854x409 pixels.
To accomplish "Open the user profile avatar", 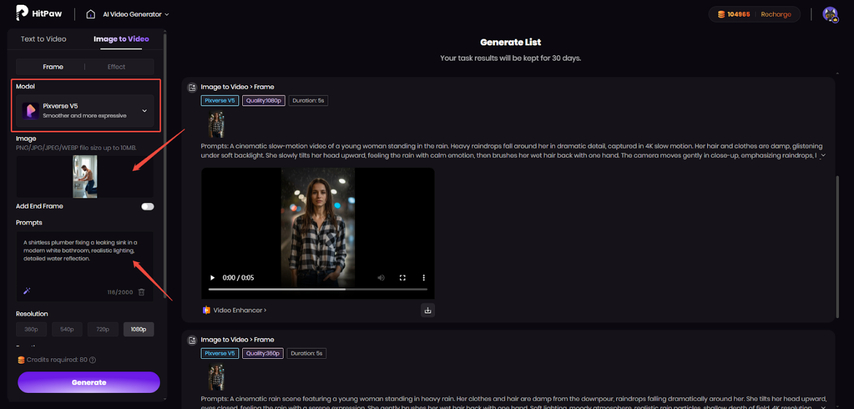I will [829, 14].
